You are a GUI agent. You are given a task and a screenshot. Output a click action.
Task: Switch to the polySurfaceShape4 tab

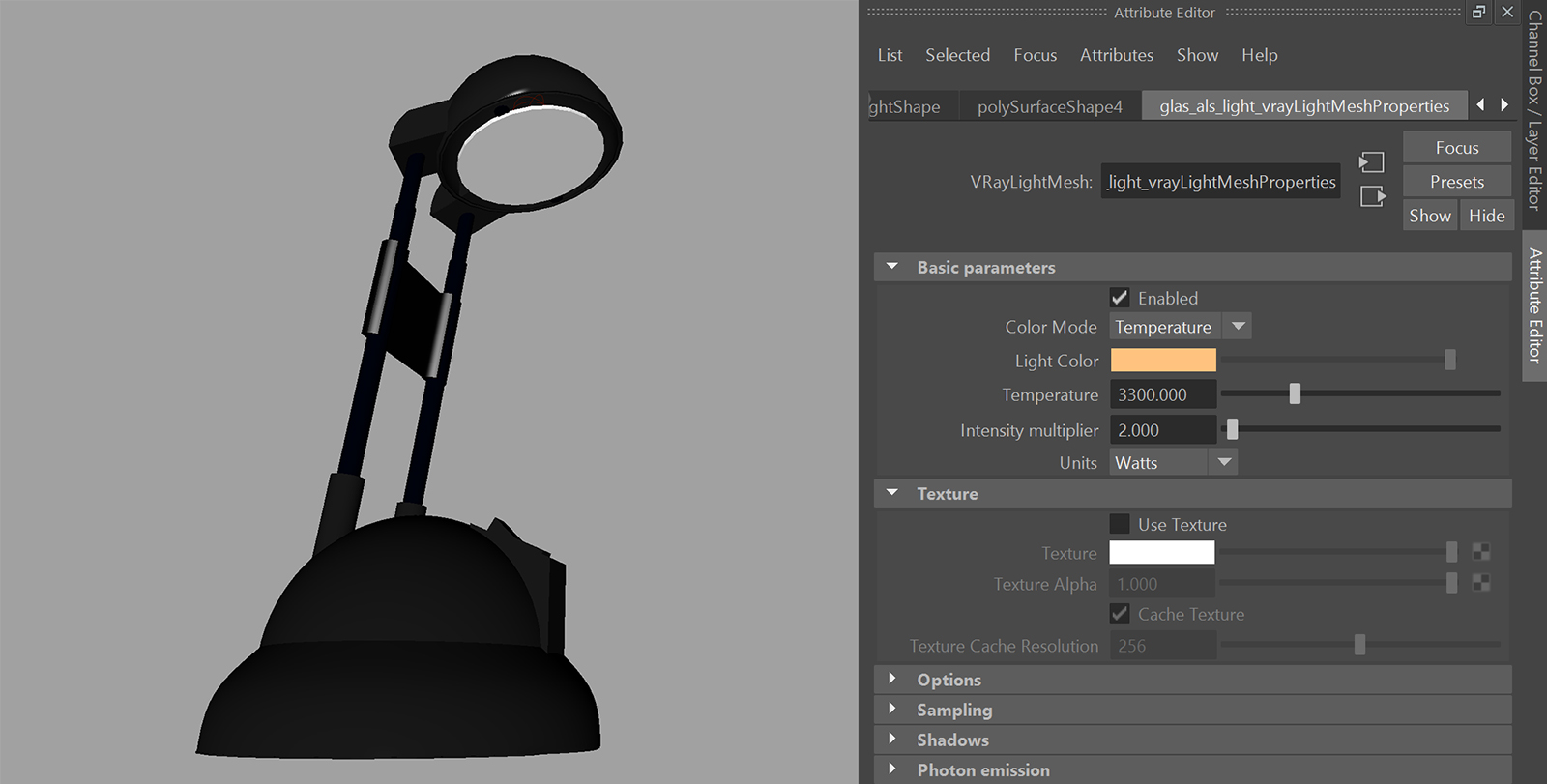pyautogui.click(x=1049, y=106)
